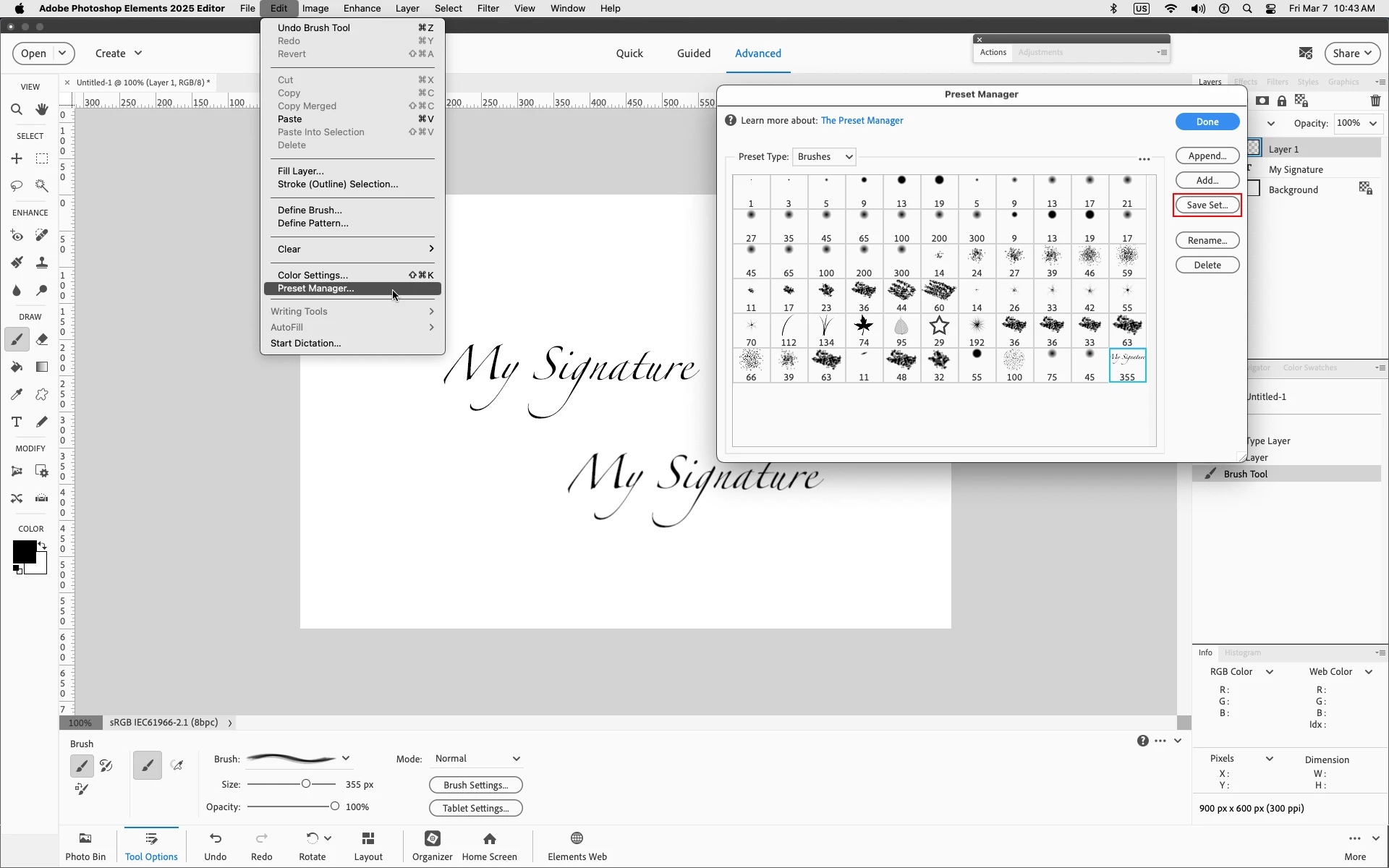
Task: Pick the Eraser tool in Draw section
Action: pyautogui.click(x=42, y=339)
